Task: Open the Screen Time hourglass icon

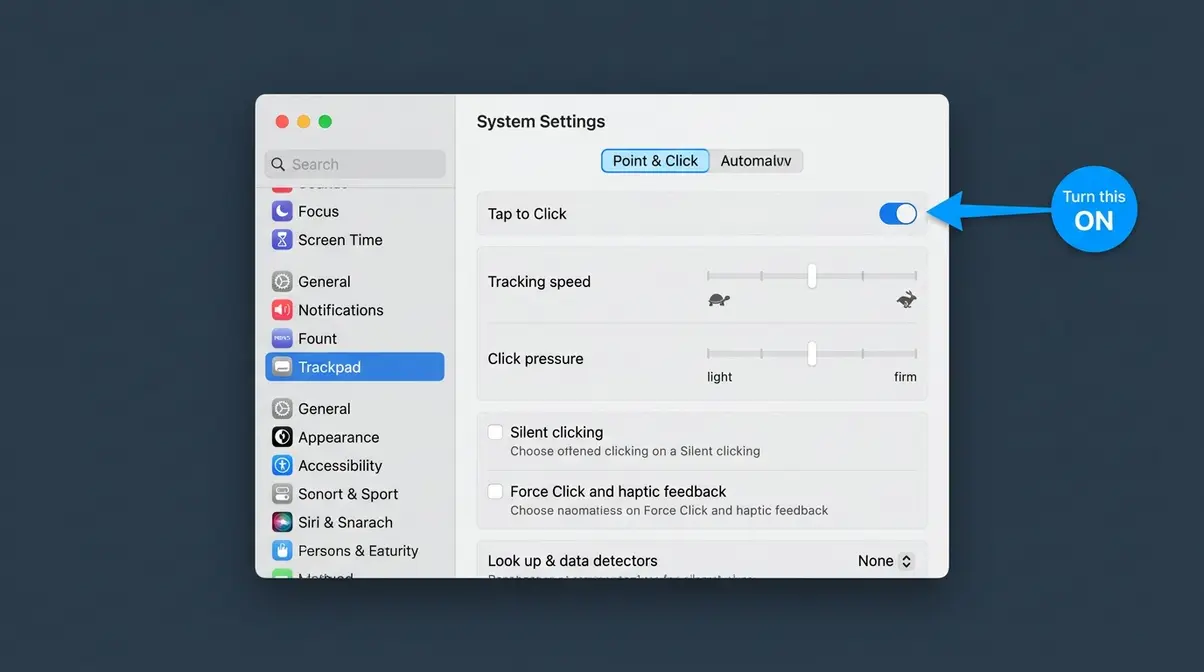Action: click(x=282, y=240)
